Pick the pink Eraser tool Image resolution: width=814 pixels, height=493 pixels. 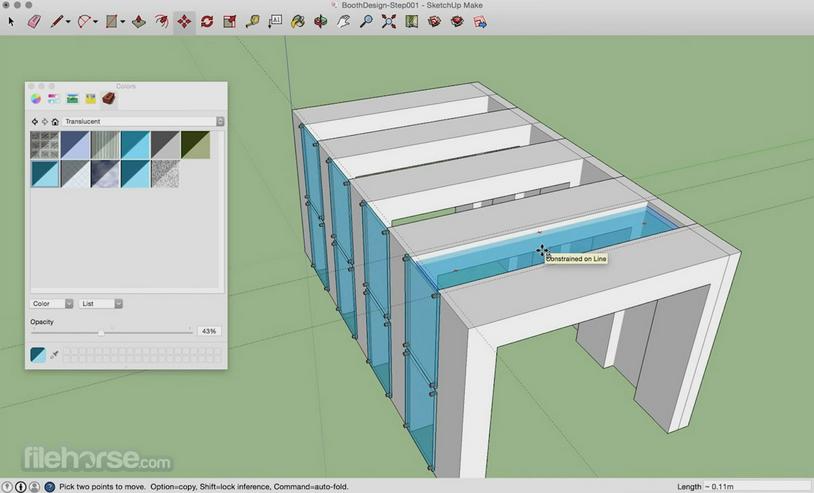click(34, 22)
